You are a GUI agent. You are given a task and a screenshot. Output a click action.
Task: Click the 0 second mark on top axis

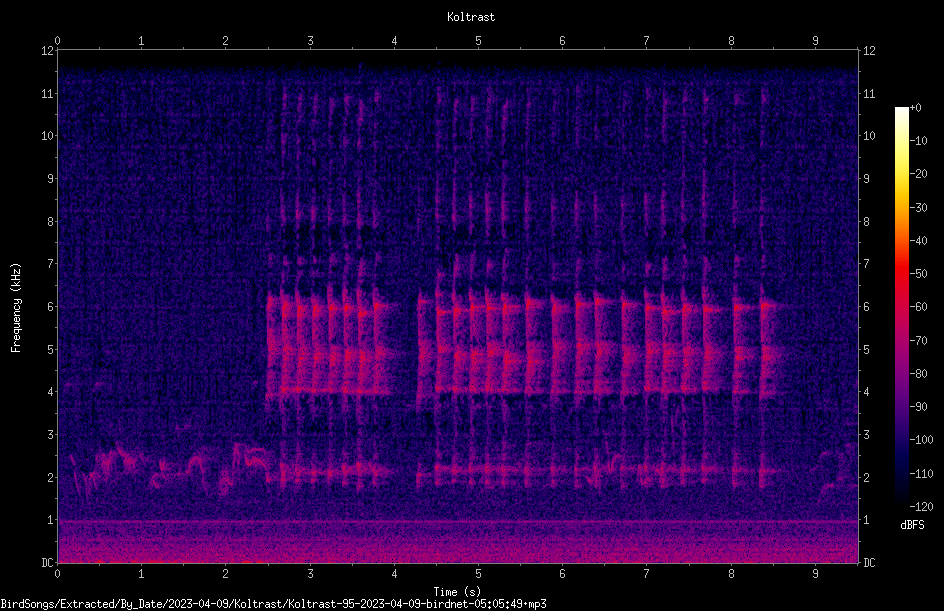57,41
